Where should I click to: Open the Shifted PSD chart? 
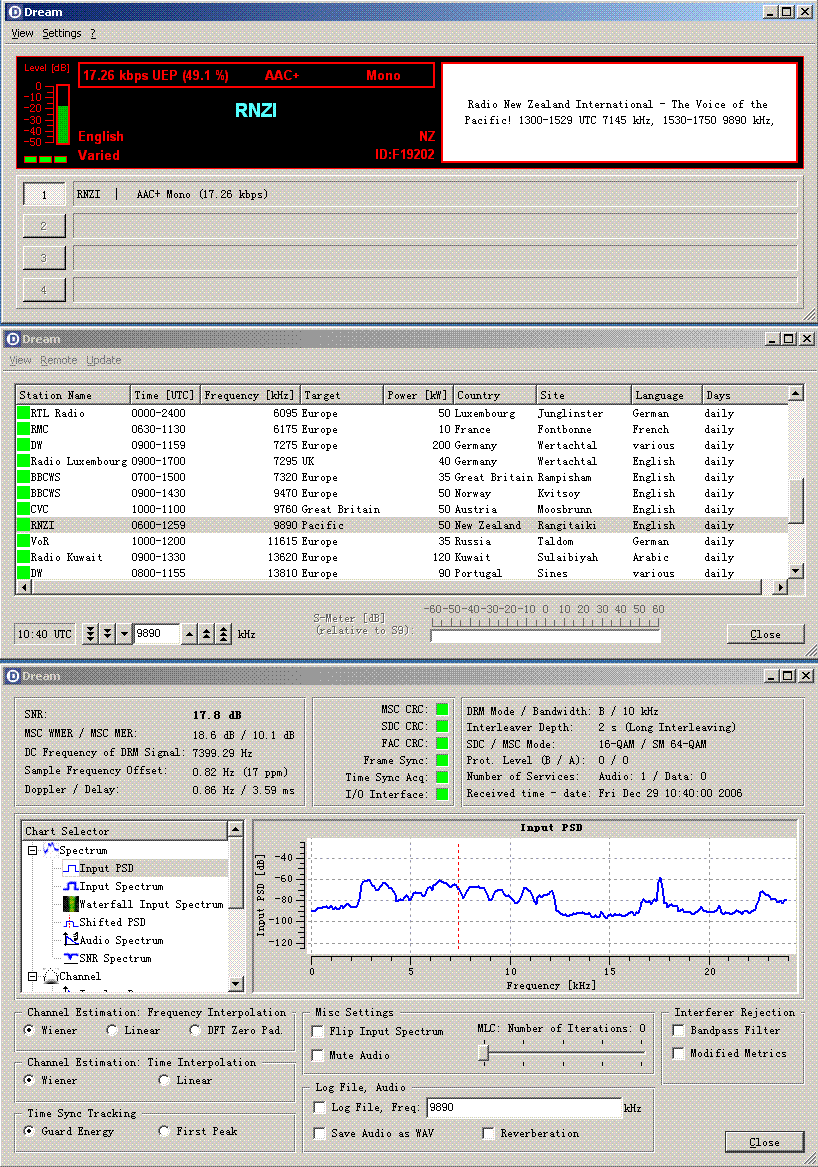[112, 922]
